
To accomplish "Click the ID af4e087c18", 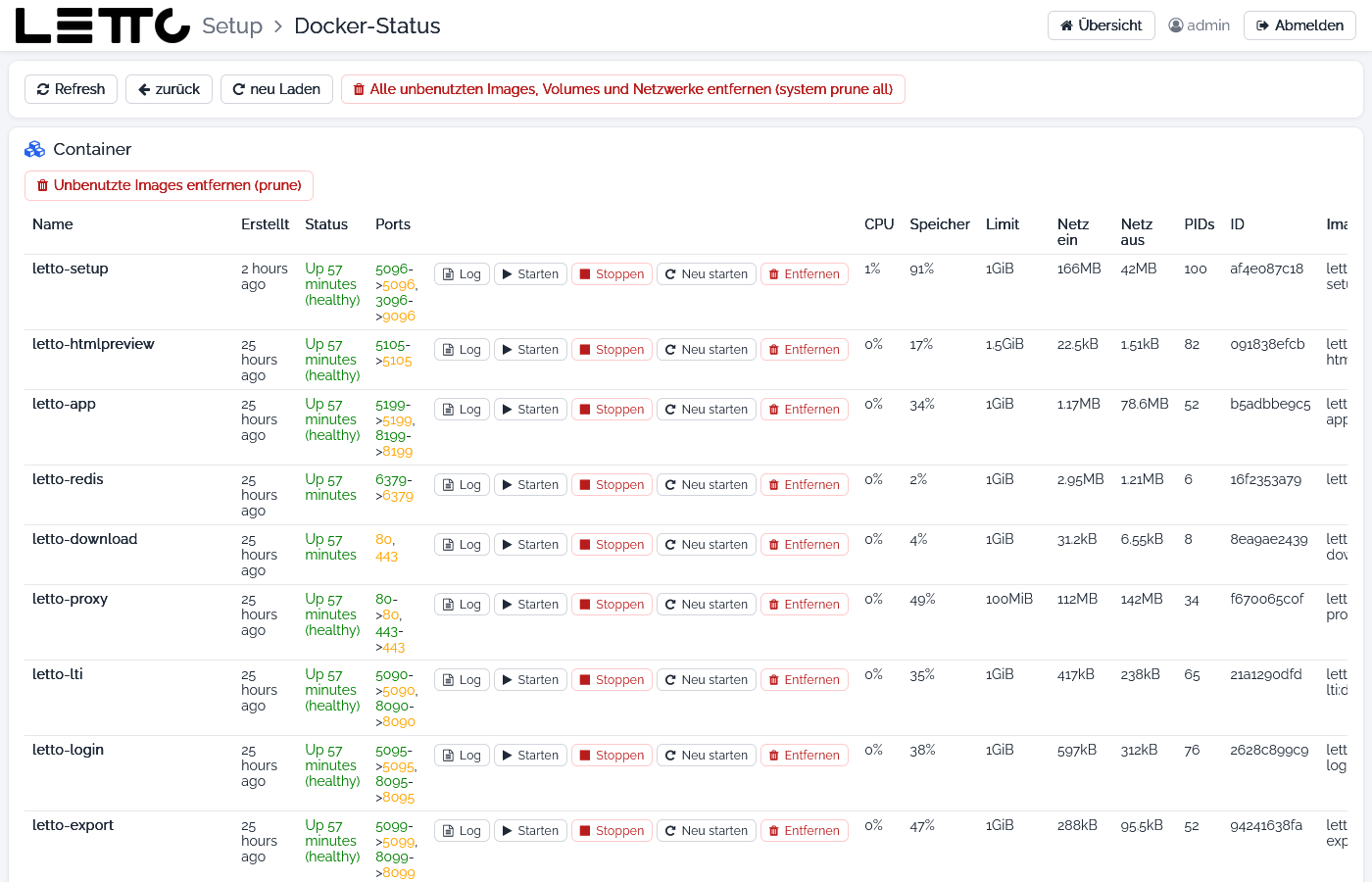I will (x=1266, y=269).
